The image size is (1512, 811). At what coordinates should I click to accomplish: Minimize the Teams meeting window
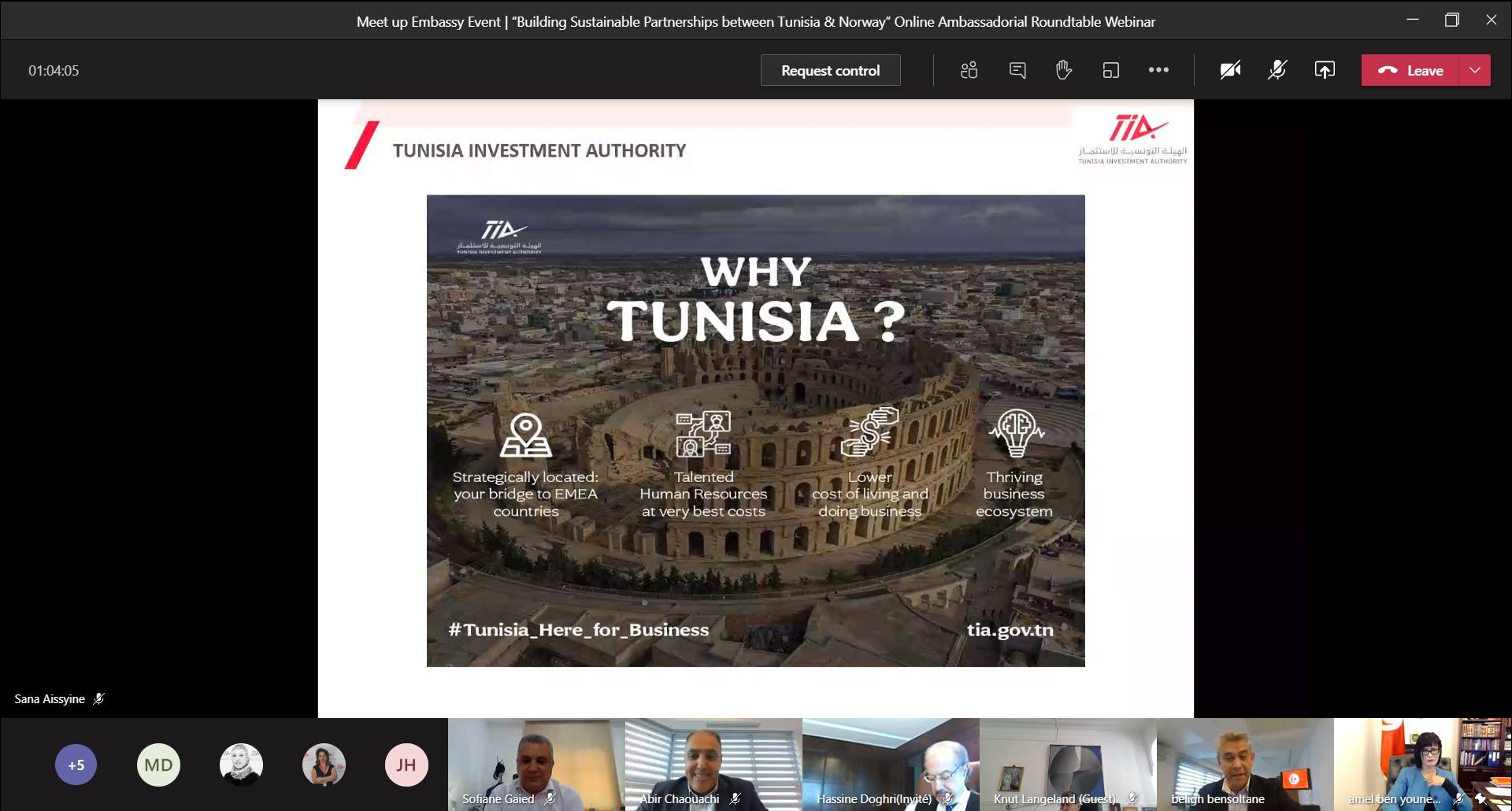coord(1413,20)
